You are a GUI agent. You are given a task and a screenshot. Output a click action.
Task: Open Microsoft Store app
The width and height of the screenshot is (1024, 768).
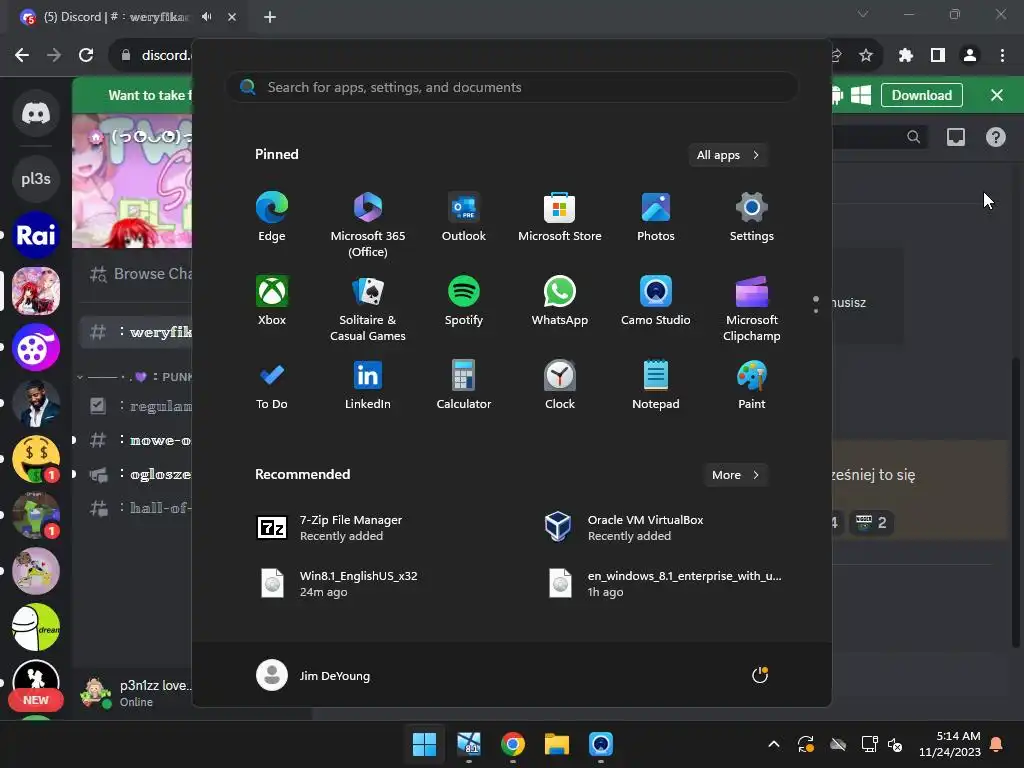[560, 217]
